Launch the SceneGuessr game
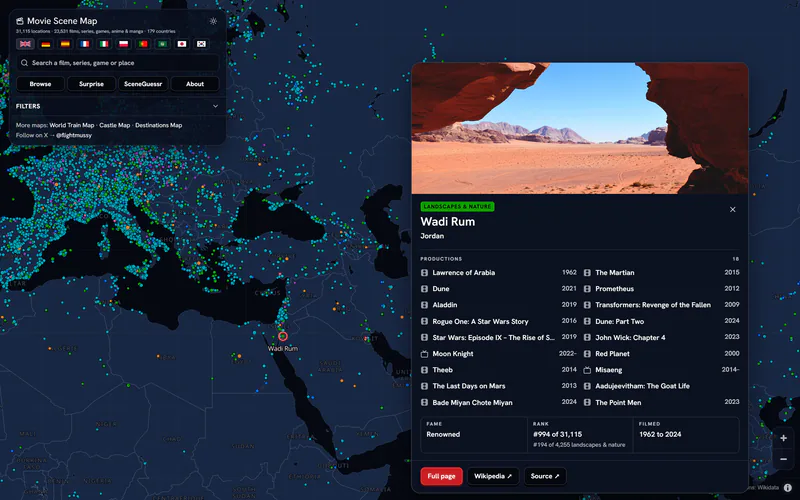This screenshot has height=500, width=800. 143,84
